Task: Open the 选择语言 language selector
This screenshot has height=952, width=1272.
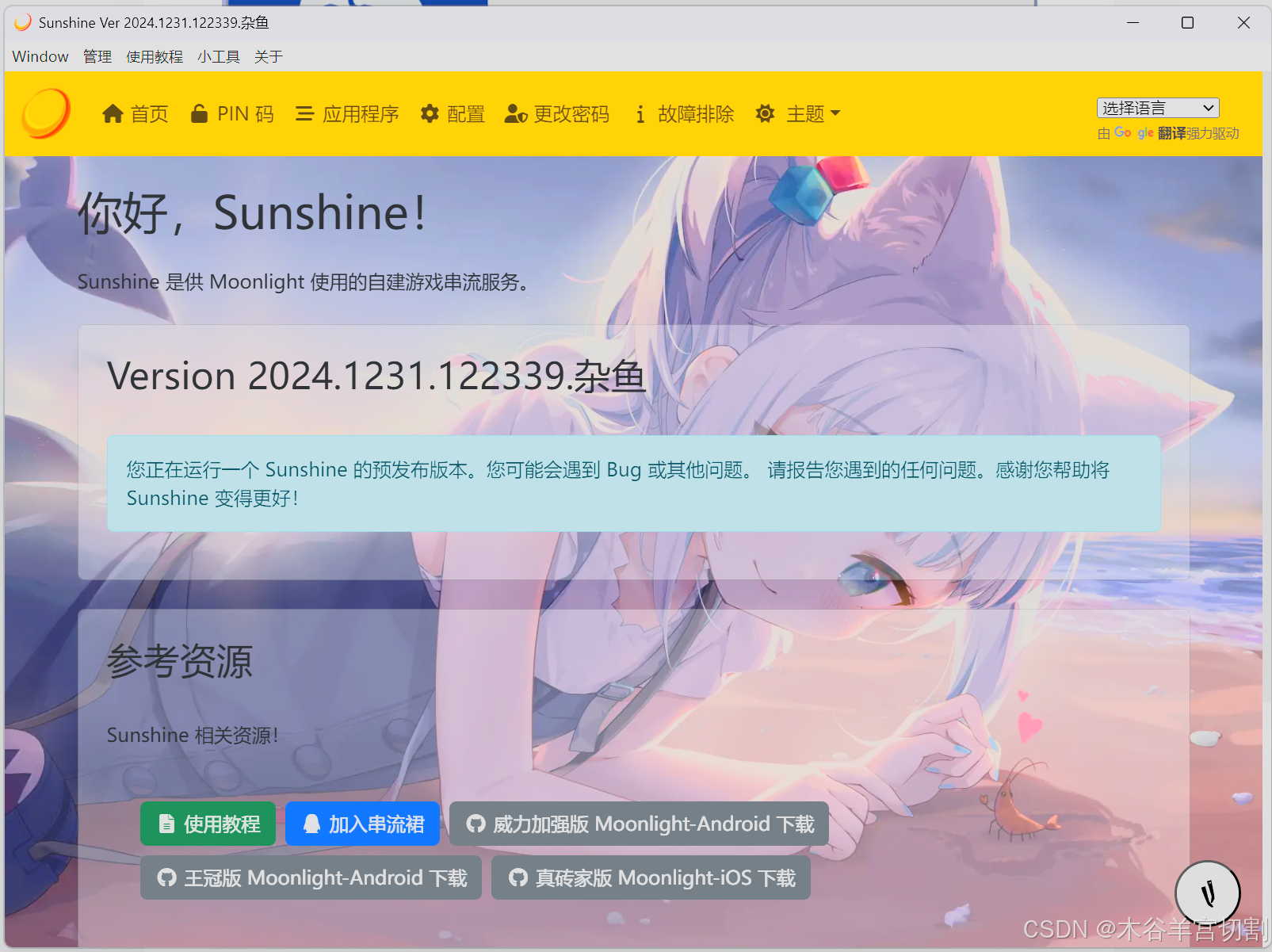Action: click(1158, 108)
